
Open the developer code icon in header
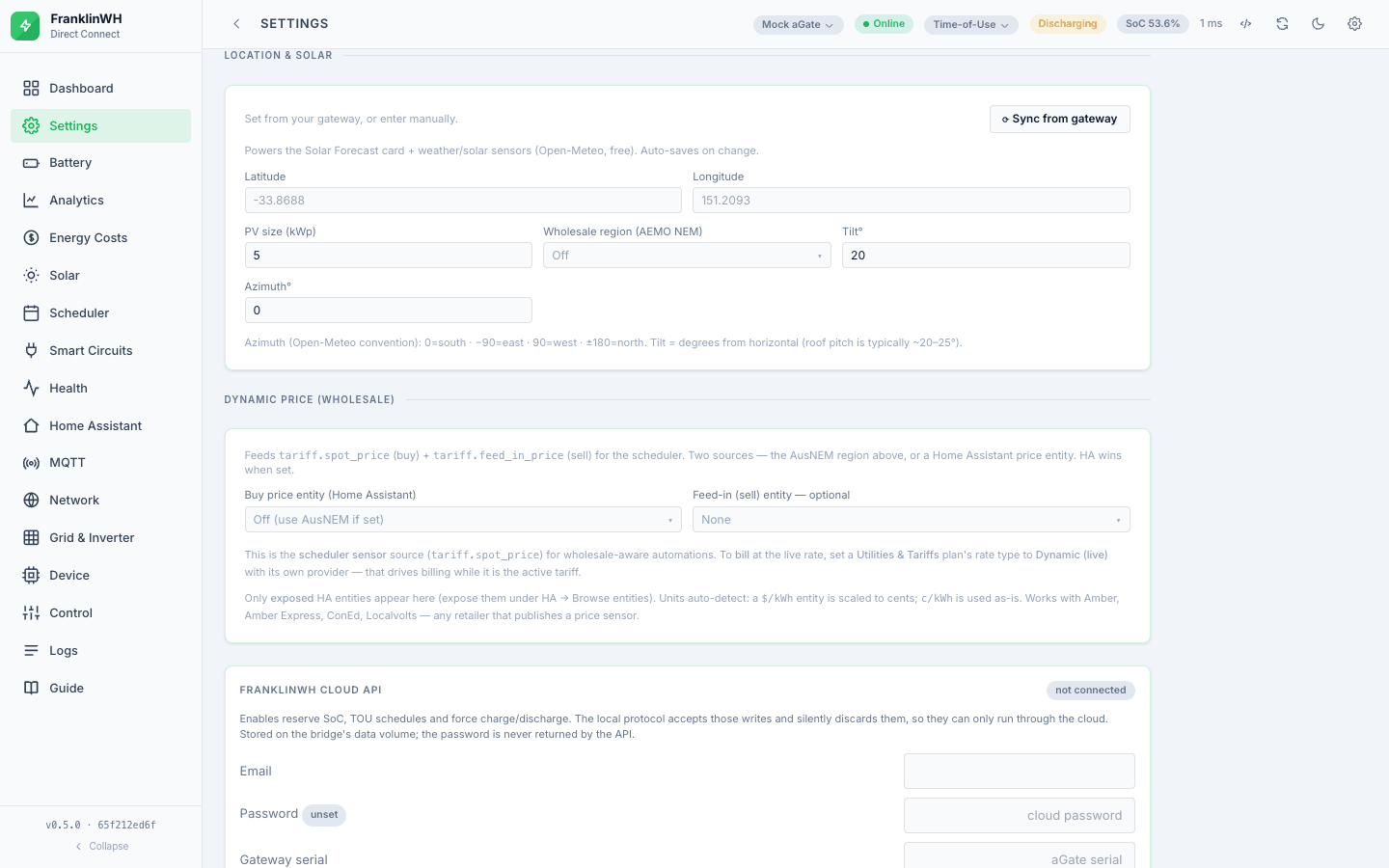(1246, 24)
